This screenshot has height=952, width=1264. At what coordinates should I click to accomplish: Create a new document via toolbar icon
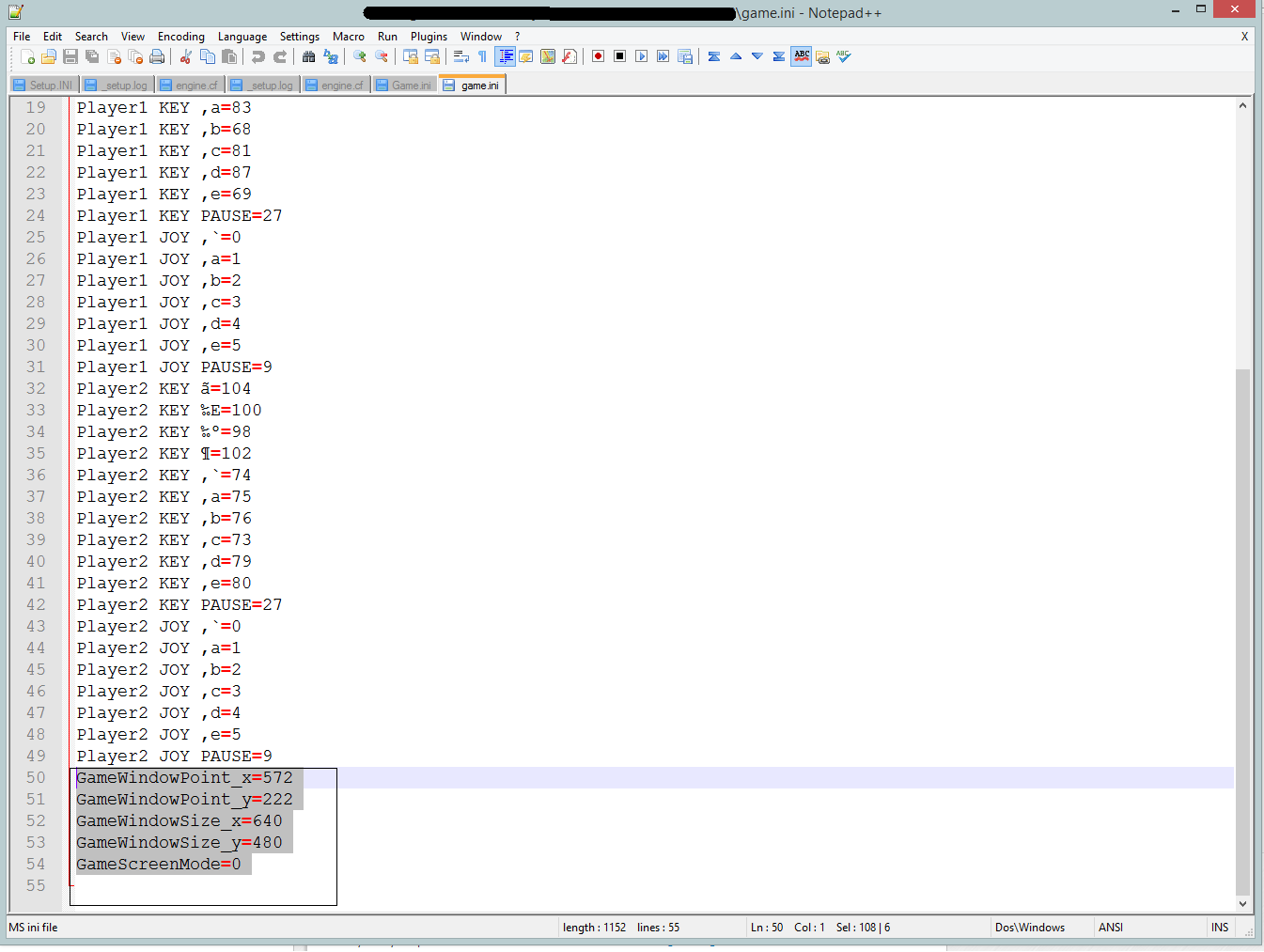[x=28, y=56]
